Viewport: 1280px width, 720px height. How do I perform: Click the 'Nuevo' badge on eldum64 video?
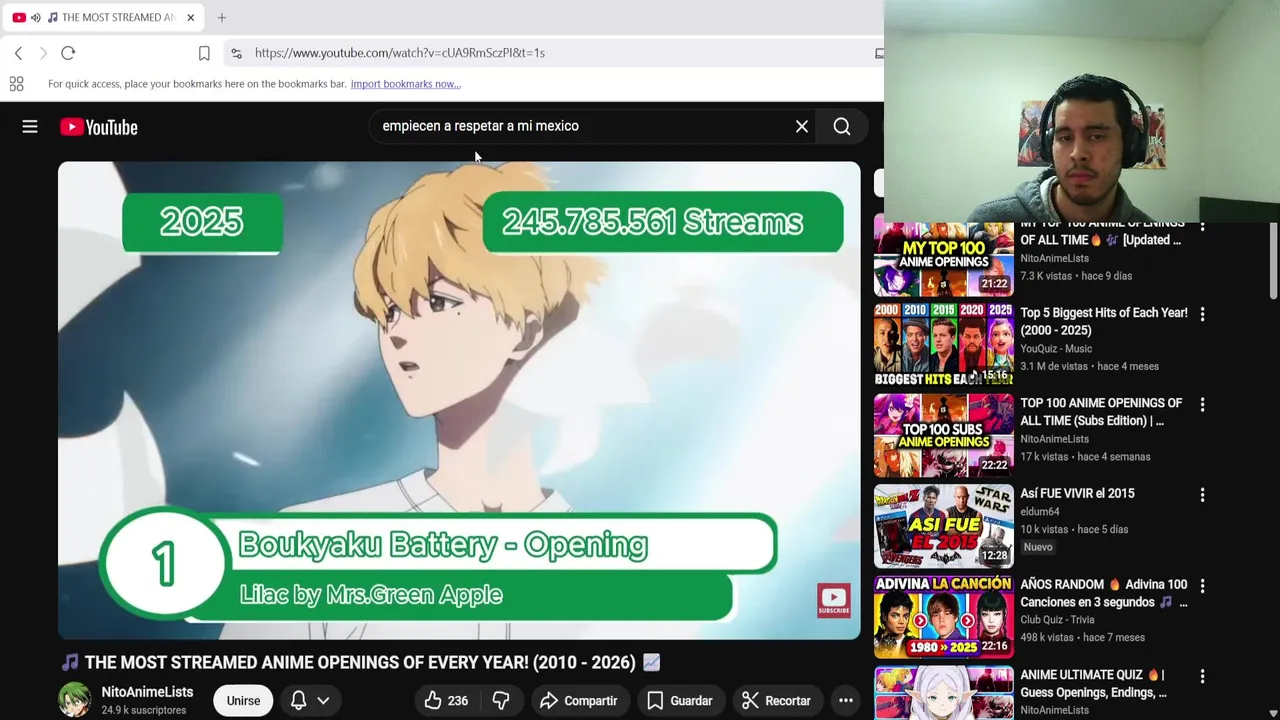coord(1038,548)
